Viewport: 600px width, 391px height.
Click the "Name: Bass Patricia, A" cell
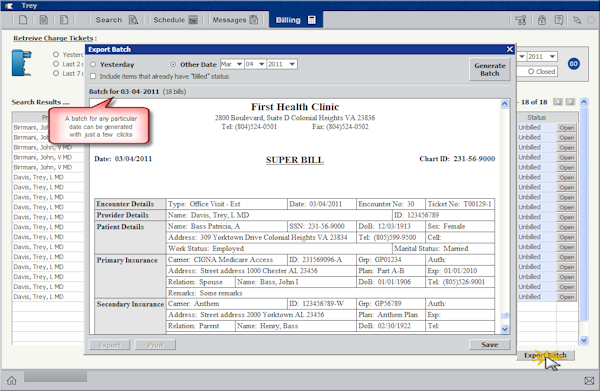coord(227,226)
